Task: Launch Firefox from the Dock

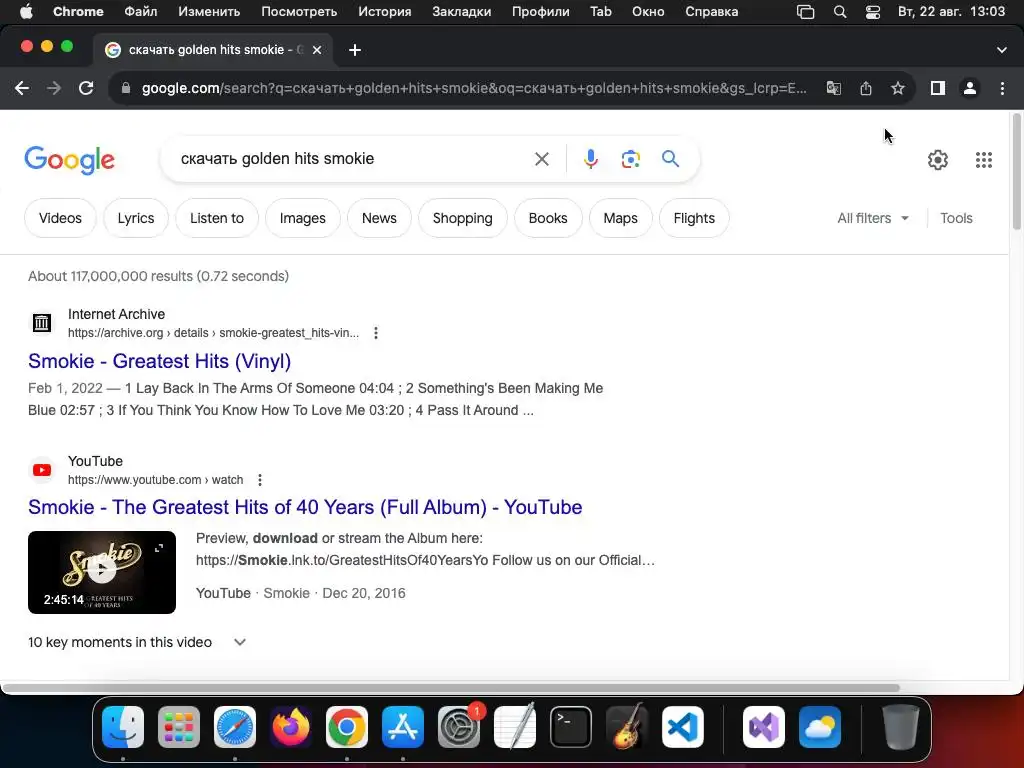Action: pos(291,727)
